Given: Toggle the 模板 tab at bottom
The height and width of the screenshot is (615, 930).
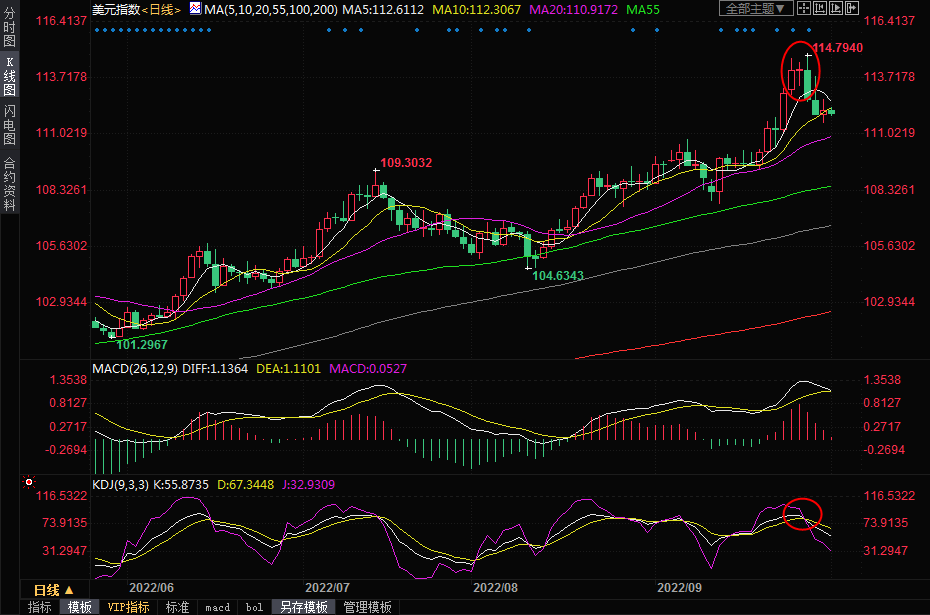Looking at the screenshot, I should coord(80,607).
